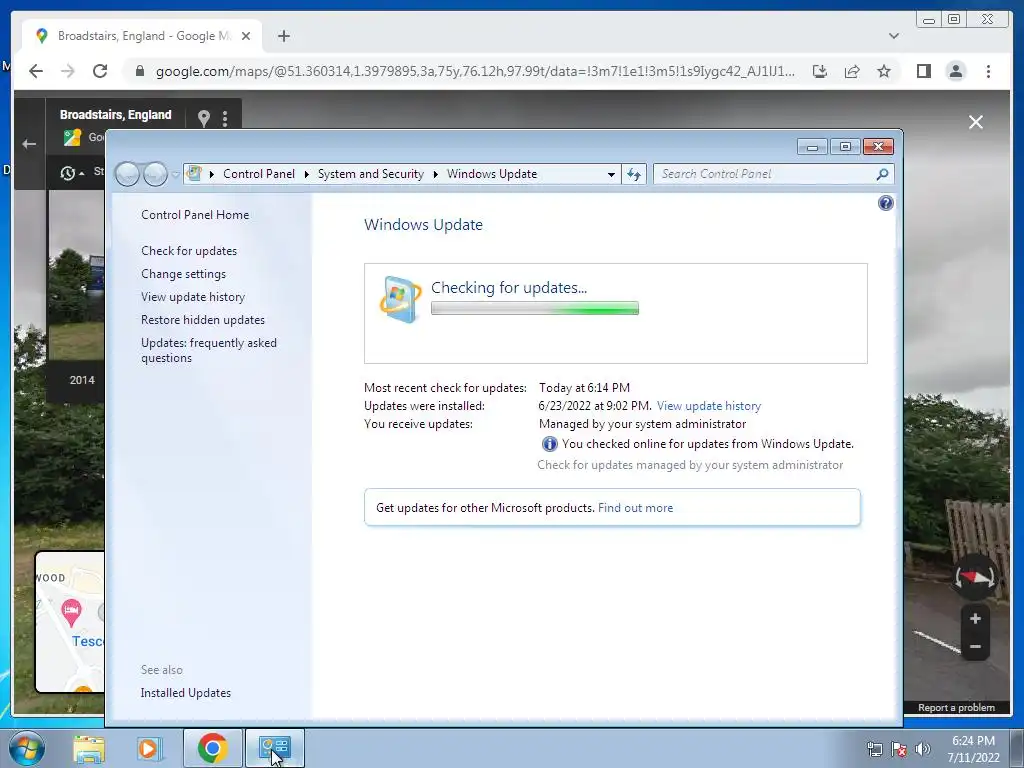Click the refresh button beside the address path
This screenshot has width=1024, height=768.
tap(633, 174)
